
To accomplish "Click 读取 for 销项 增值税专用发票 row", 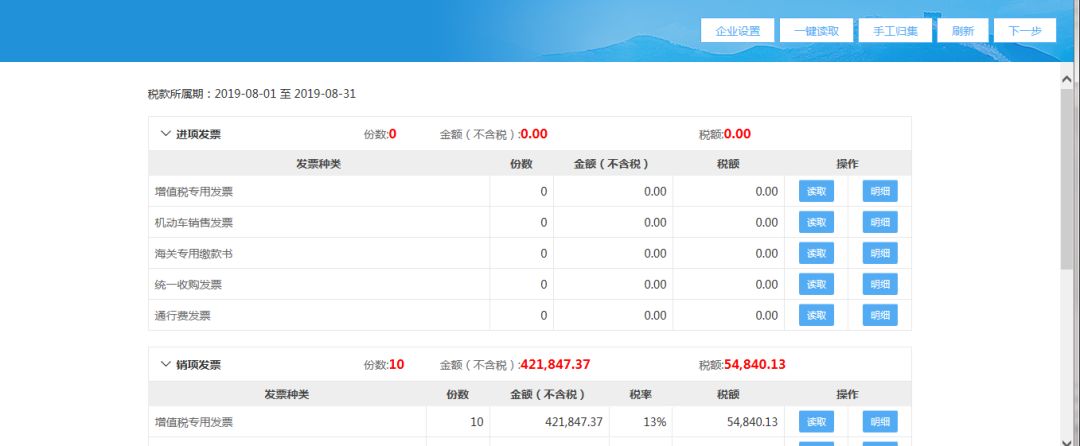I will click(816, 422).
